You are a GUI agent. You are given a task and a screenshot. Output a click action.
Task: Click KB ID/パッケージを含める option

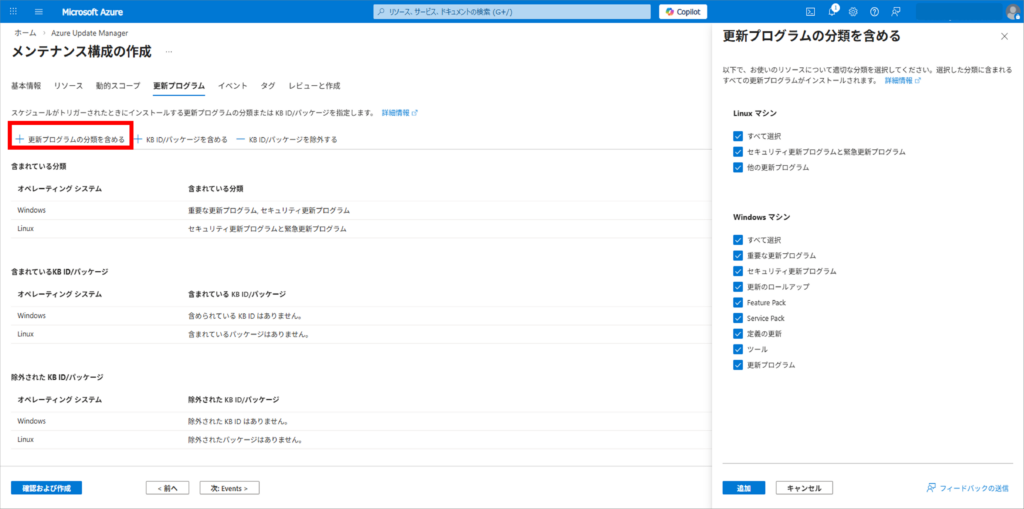tap(181, 139)
